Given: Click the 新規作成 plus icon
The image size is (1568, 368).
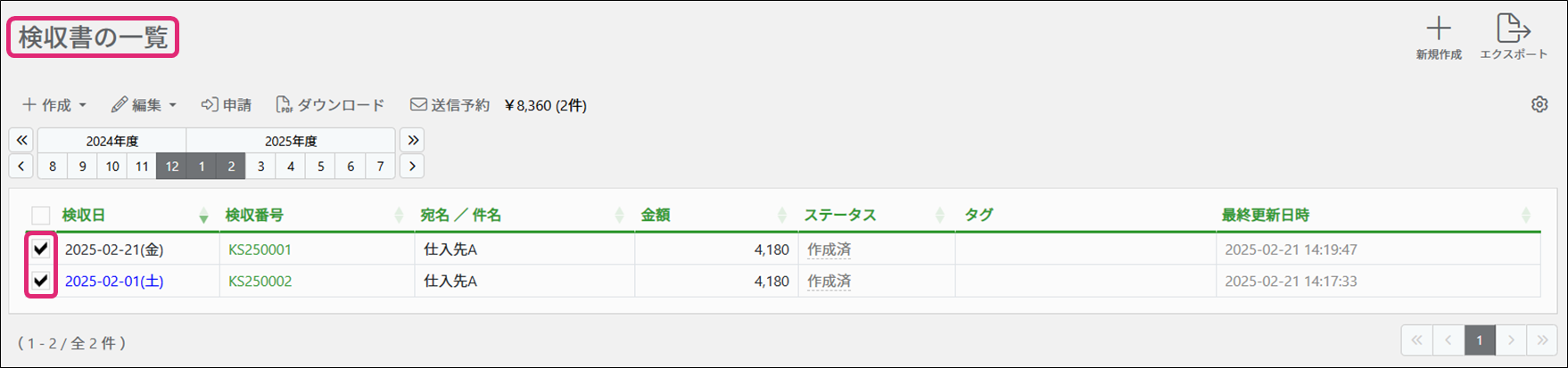Looking at the screenshot, I should (x=1439, y=29).
